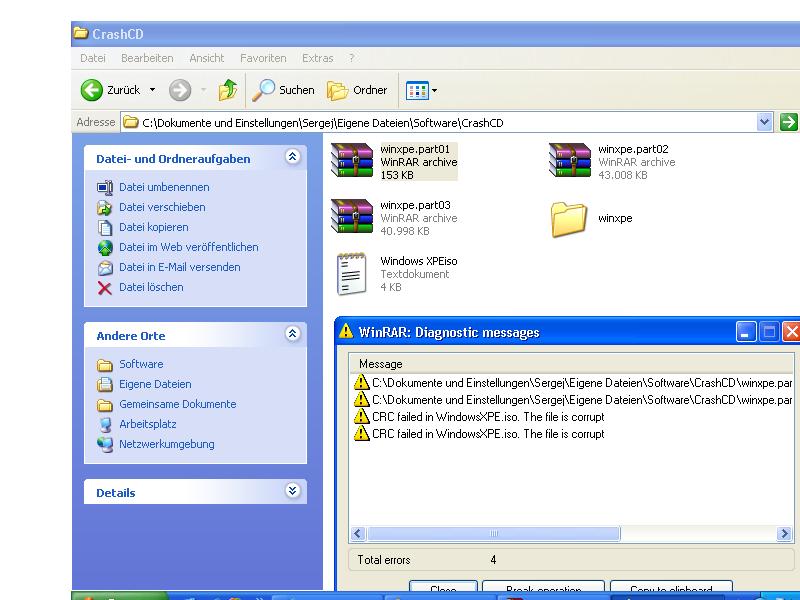Click the scroll right arrow in messages
The width and height of the screenshot is (800, 600).
pos(784,534)
